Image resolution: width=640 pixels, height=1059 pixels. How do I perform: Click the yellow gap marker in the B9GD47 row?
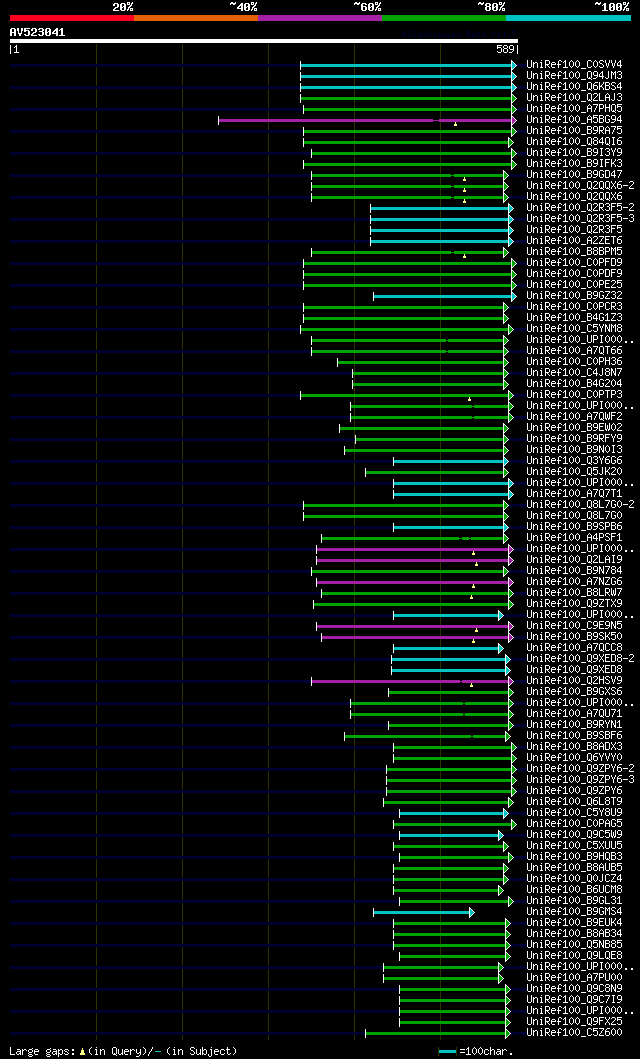pos(464,179)
